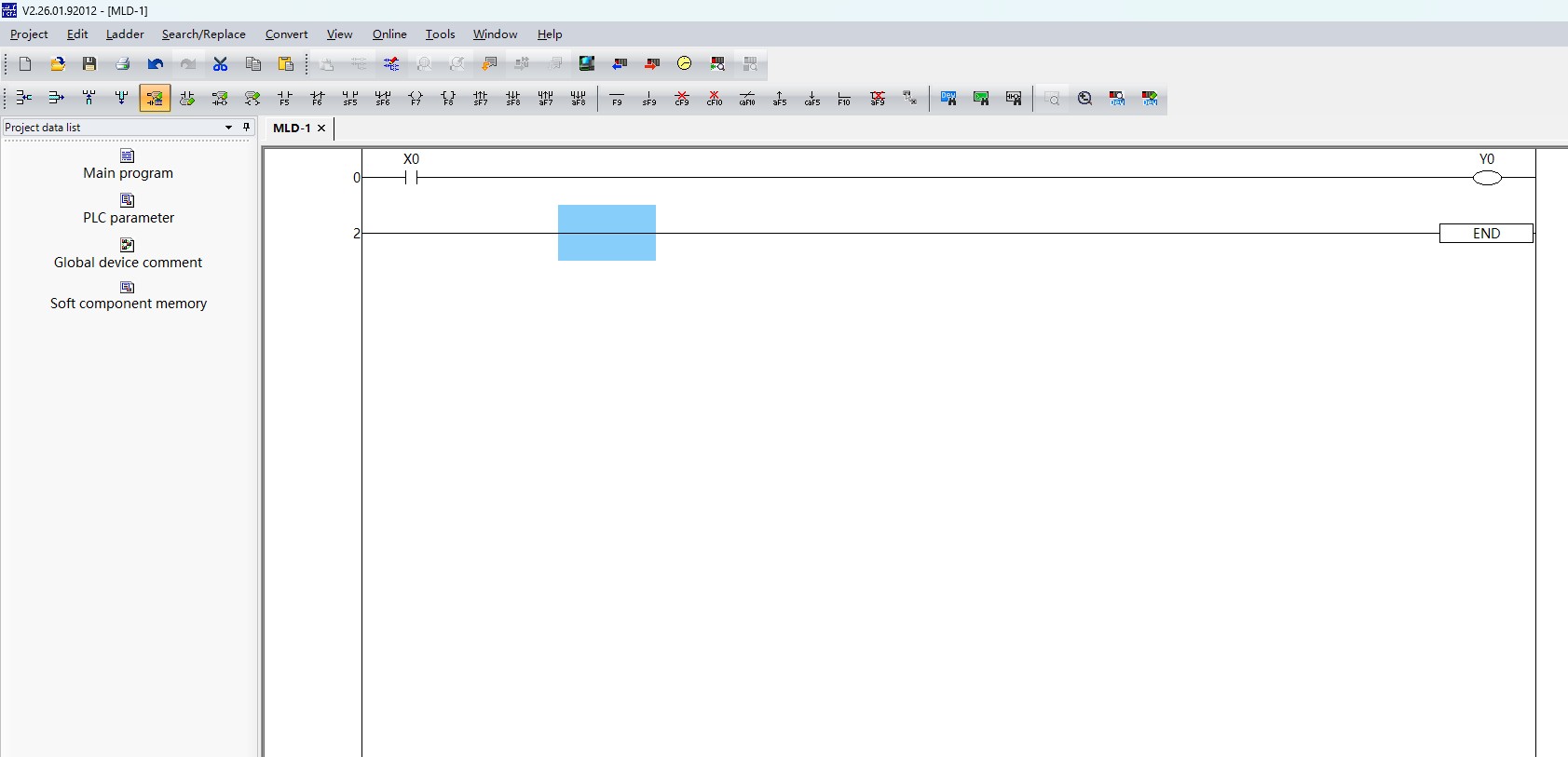Click the yellow clock icon in toolbar
The image size is (1568, 757).
[685, 63]
